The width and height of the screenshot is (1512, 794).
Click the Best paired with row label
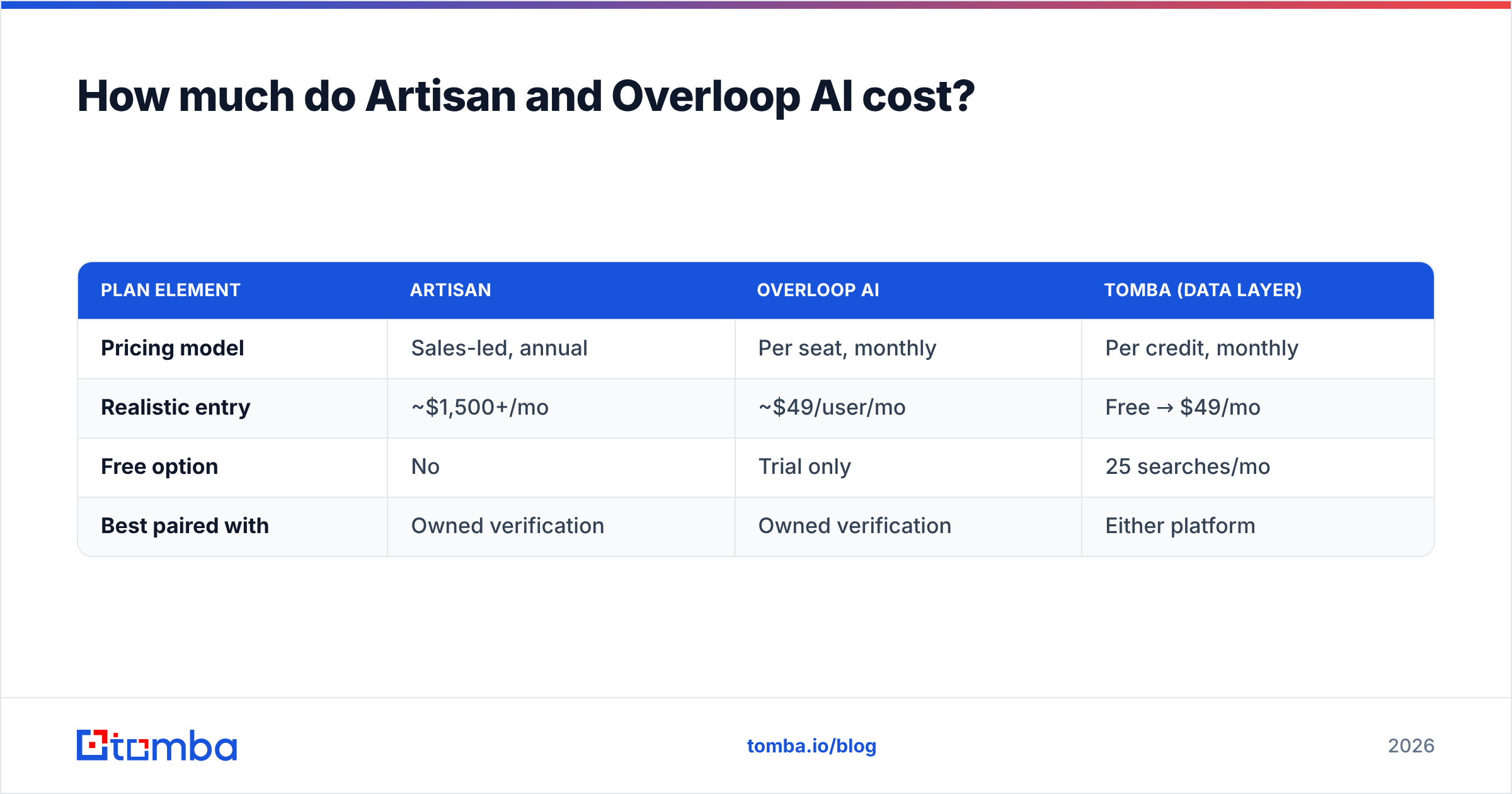185,526
